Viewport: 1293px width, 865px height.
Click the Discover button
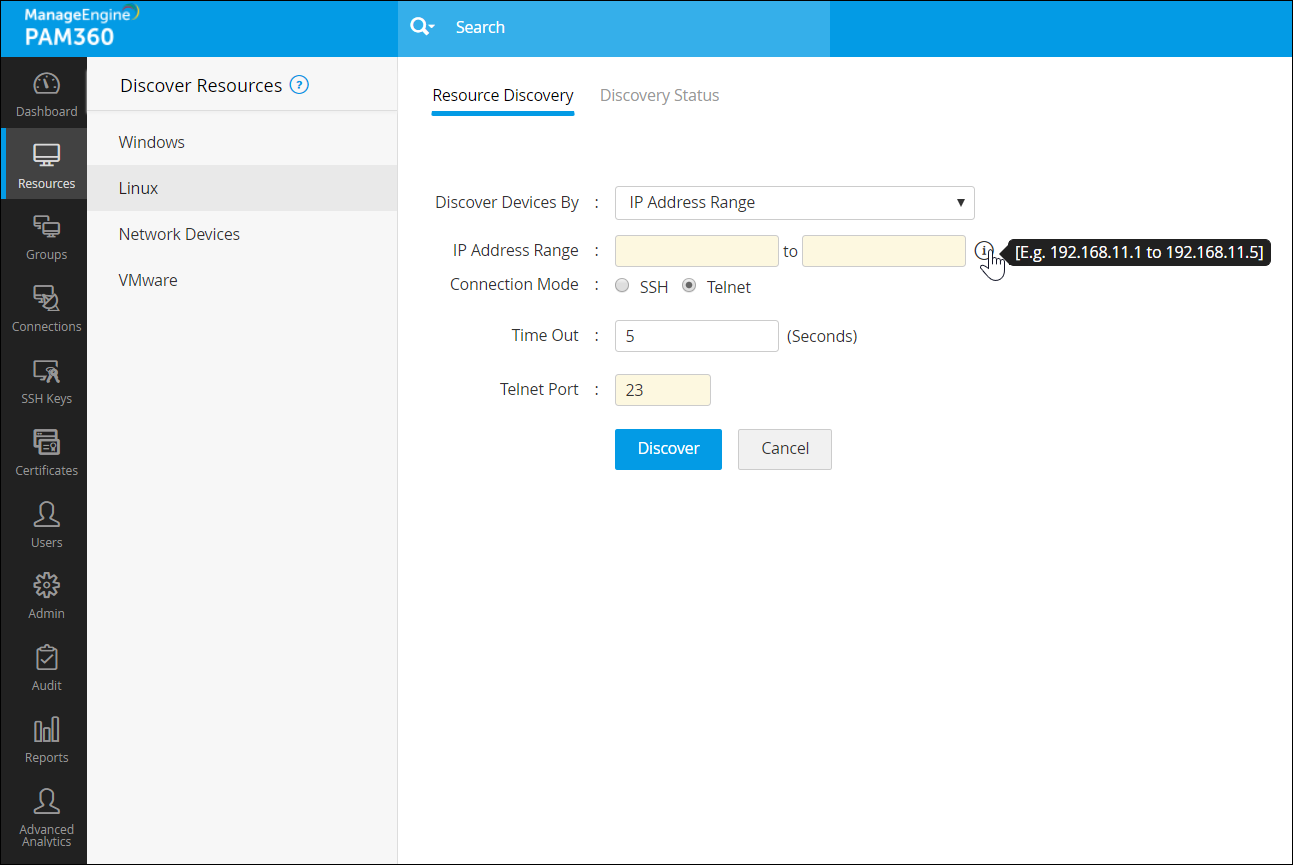coord(668,449)
